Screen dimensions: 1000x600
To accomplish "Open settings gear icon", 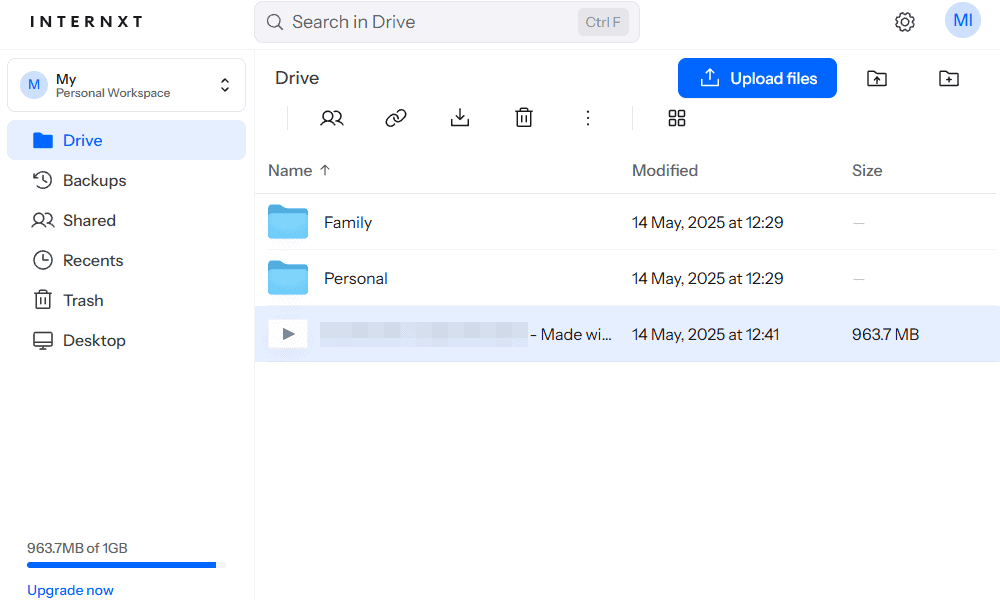I will click(x=904, y=22).
